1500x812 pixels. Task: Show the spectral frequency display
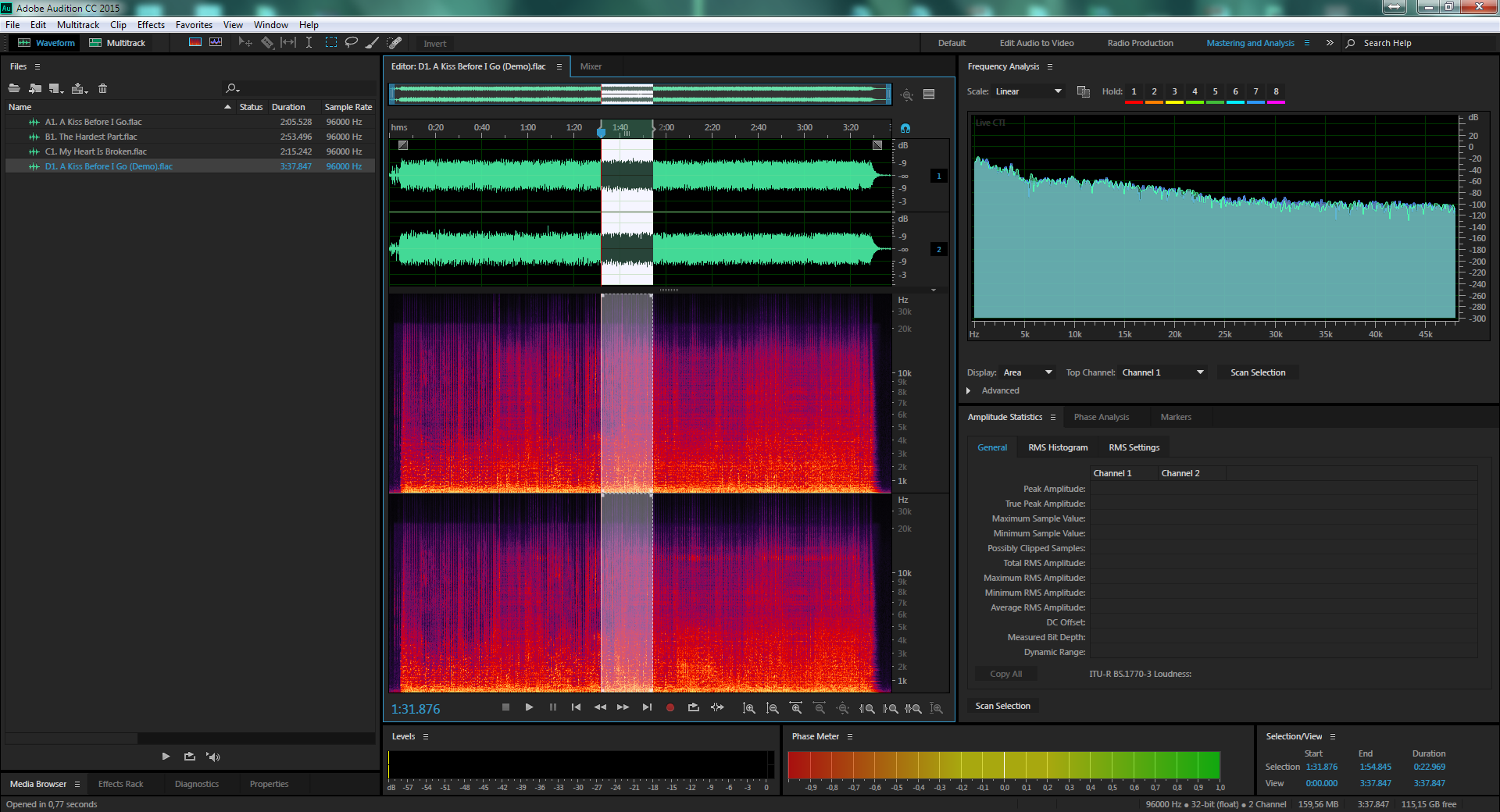coord(195,42)
